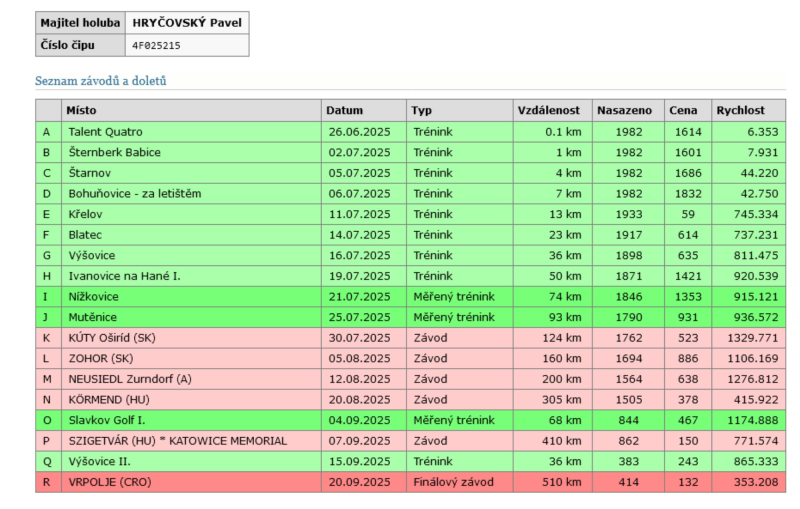The image size is (800, 509).
Task: Click the Vzdálenost column header
Action: pos(546,110)
